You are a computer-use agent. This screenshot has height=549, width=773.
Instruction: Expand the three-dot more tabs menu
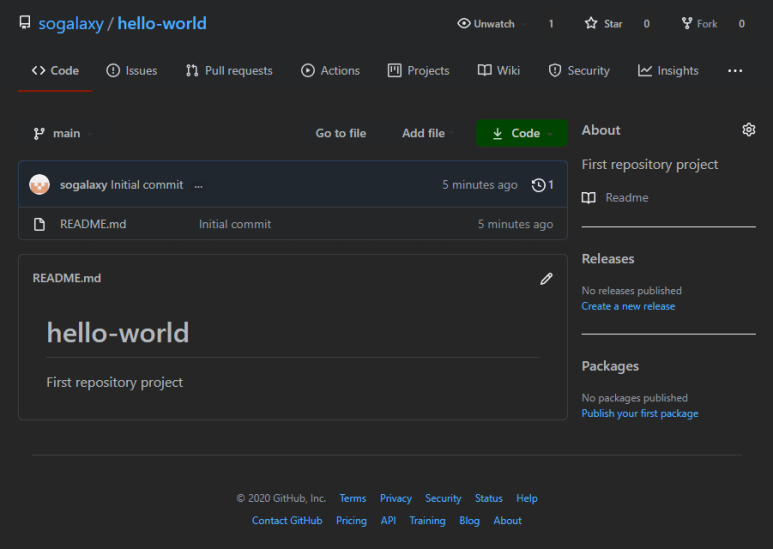pos(735,70)
